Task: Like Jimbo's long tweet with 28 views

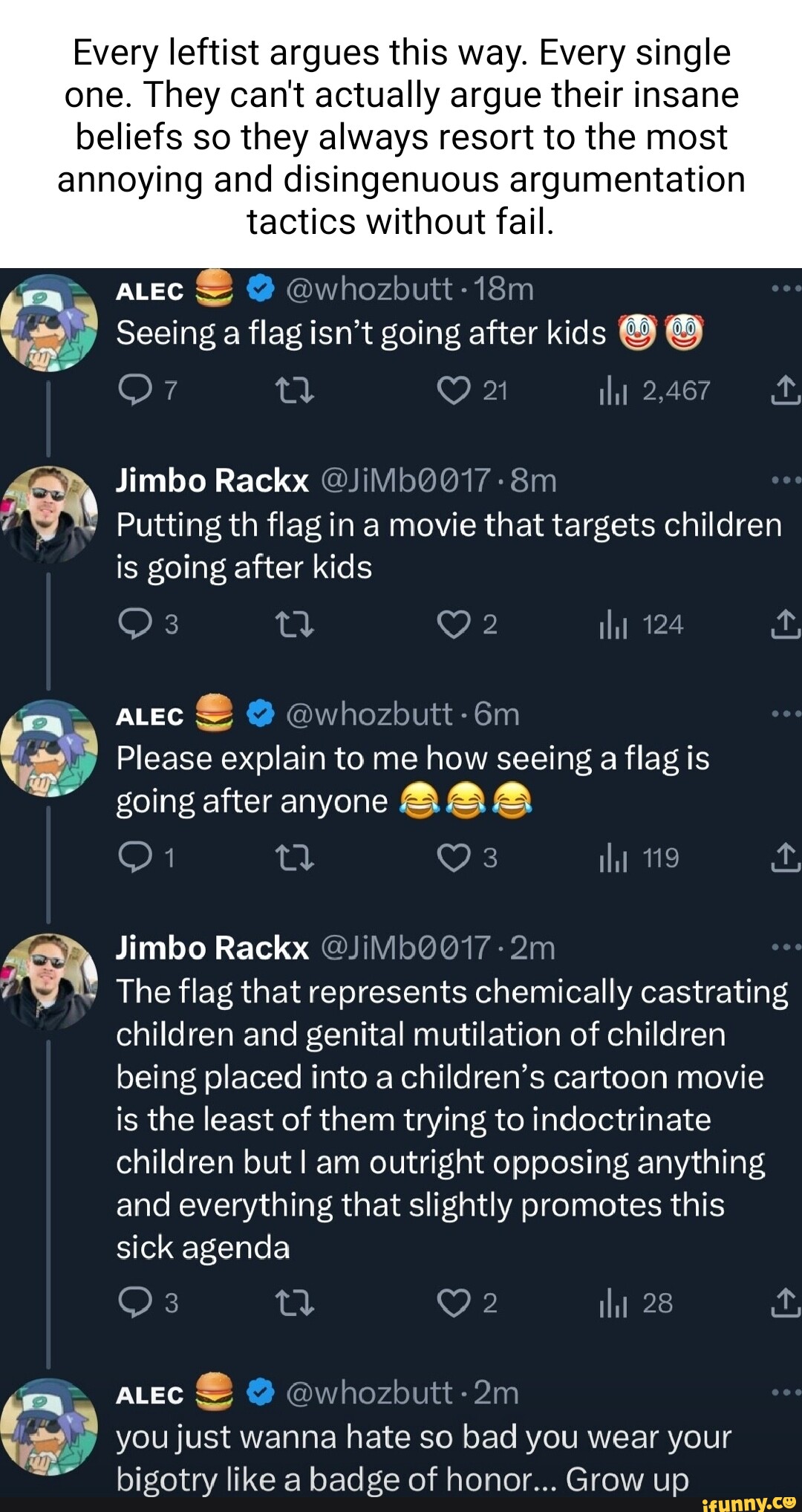Action: (453, 1303)
